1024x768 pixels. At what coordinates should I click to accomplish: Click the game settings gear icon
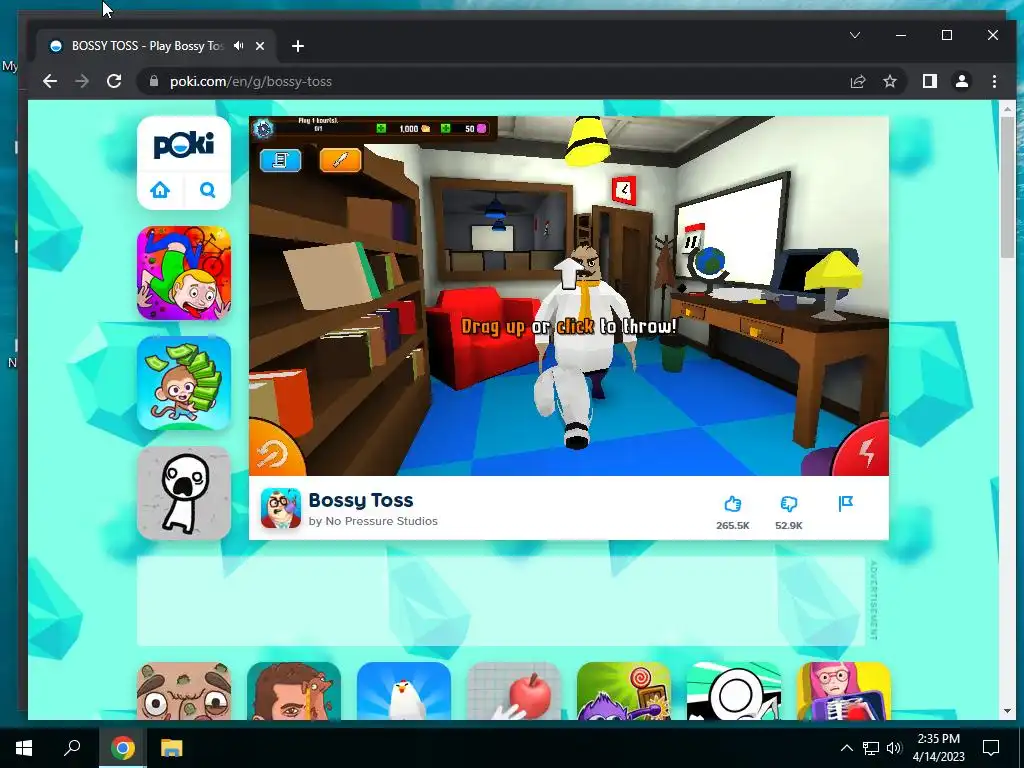(263, 129)
